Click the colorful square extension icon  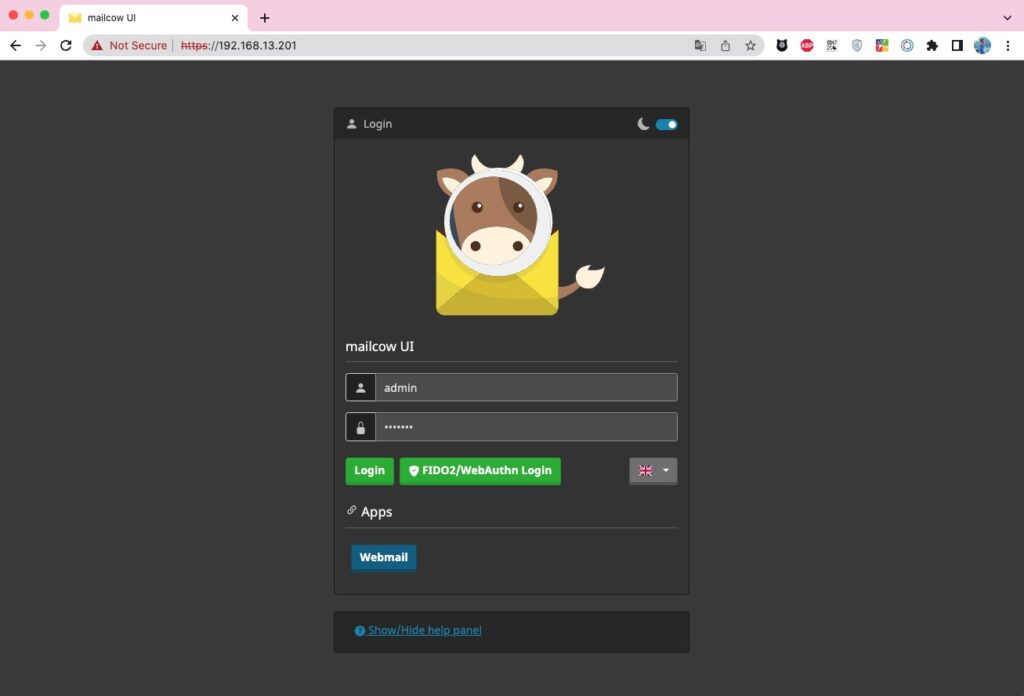[882, 46]
